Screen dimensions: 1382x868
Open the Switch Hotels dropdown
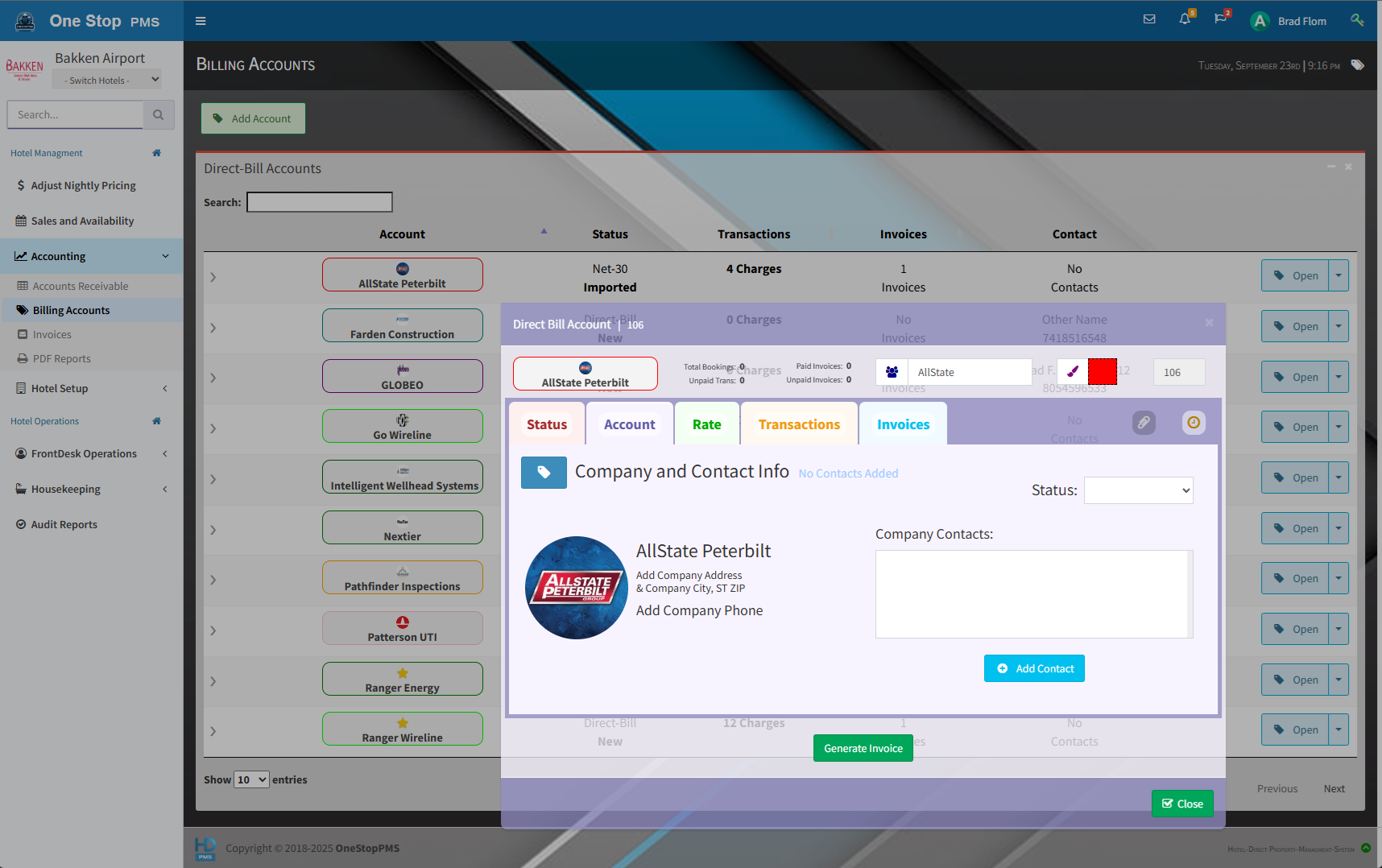pos(107,80)
